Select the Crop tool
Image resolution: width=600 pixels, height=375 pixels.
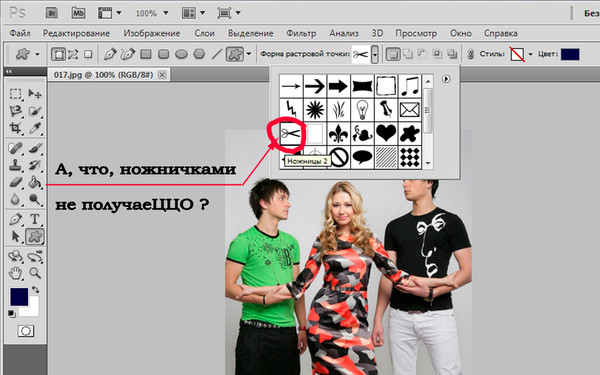15,128
